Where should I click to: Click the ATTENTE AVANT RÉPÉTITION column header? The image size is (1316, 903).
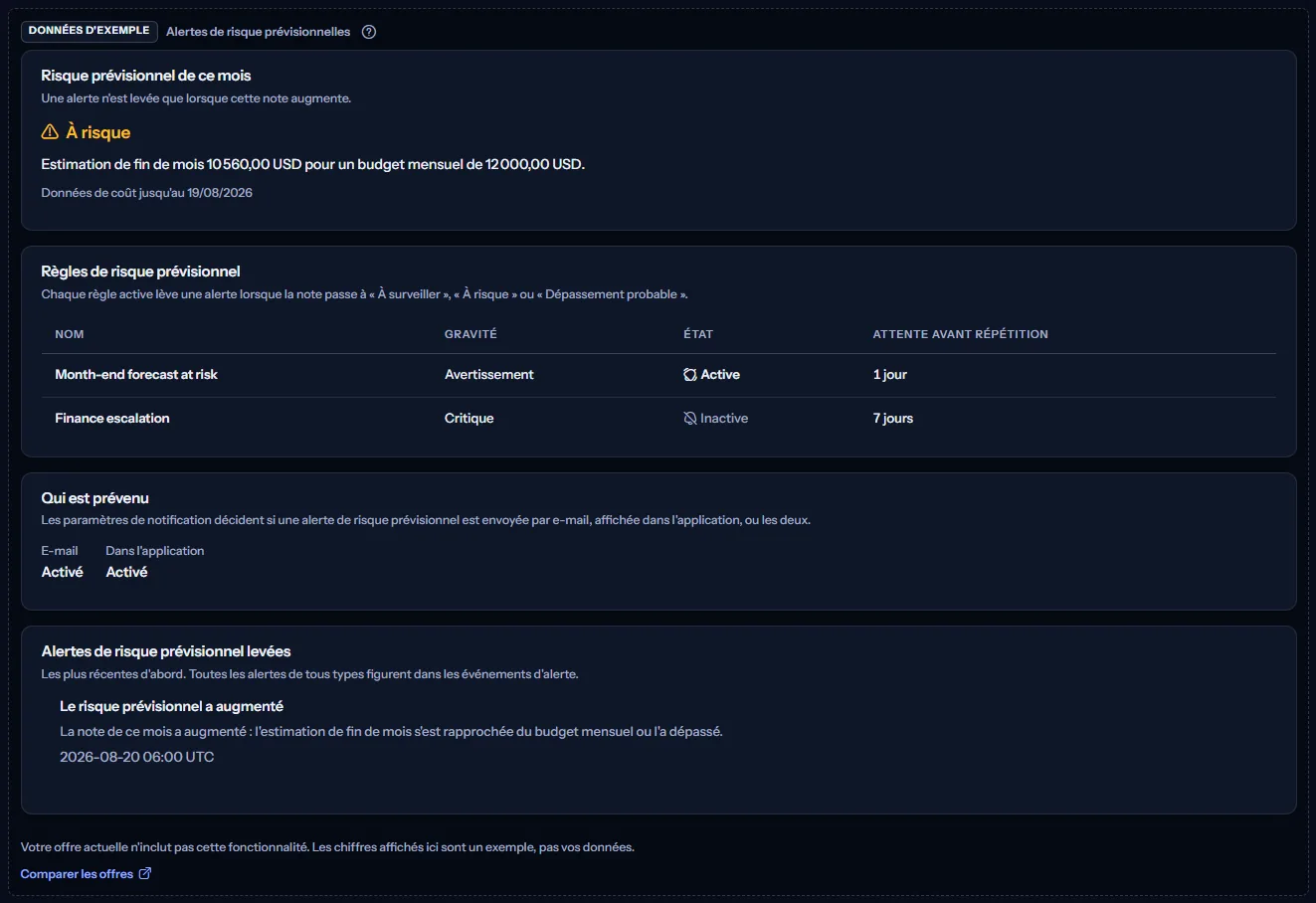[x=961, y=334]
